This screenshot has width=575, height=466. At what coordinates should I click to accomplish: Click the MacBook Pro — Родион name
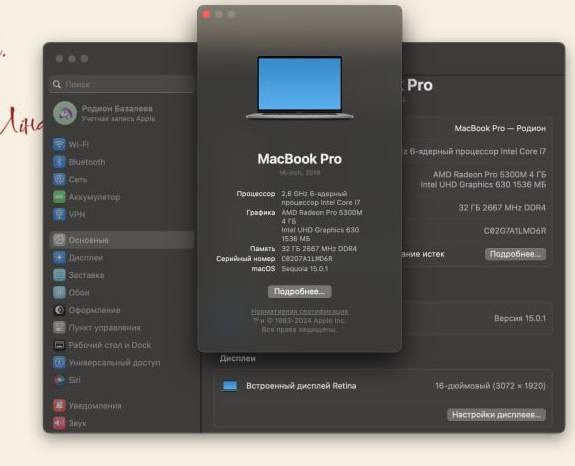pos(500,128)
